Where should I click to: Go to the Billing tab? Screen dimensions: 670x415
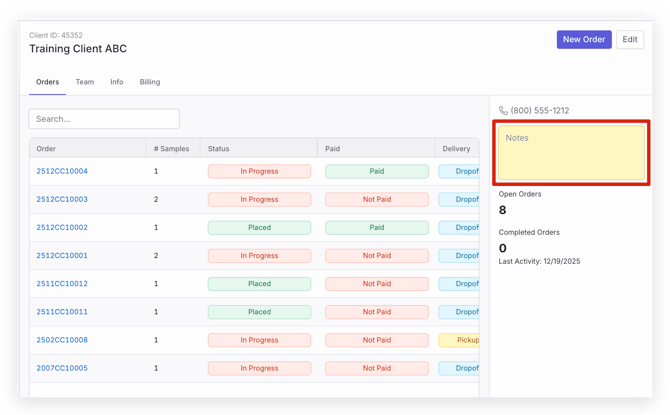[x=150, y=82]
